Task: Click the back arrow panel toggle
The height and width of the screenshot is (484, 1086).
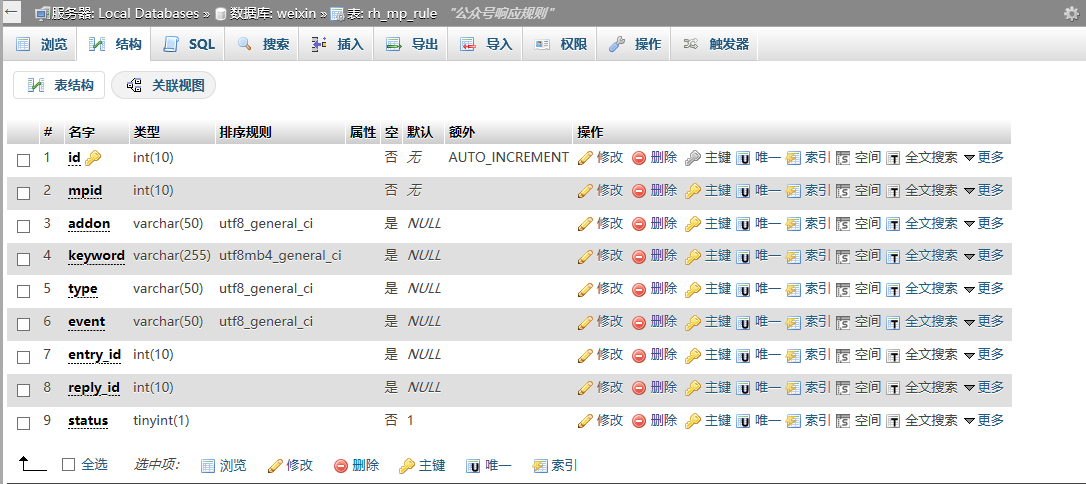Action: [x=12, y=12]
